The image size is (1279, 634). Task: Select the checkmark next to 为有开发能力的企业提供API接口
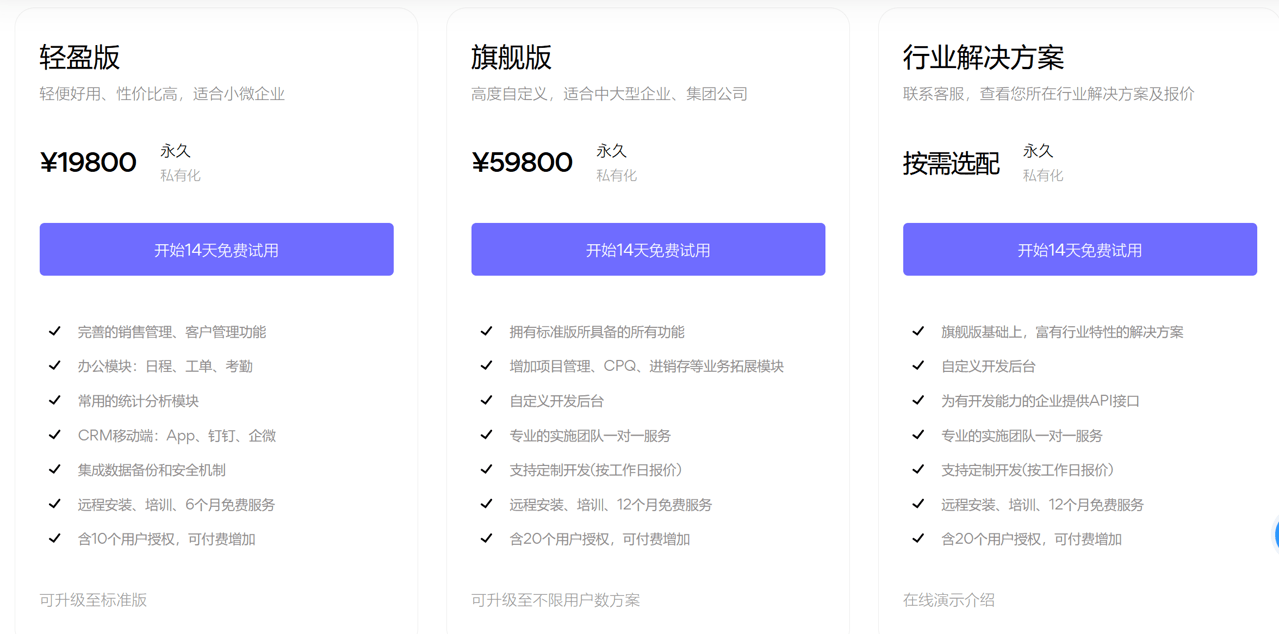coord(917,401)
